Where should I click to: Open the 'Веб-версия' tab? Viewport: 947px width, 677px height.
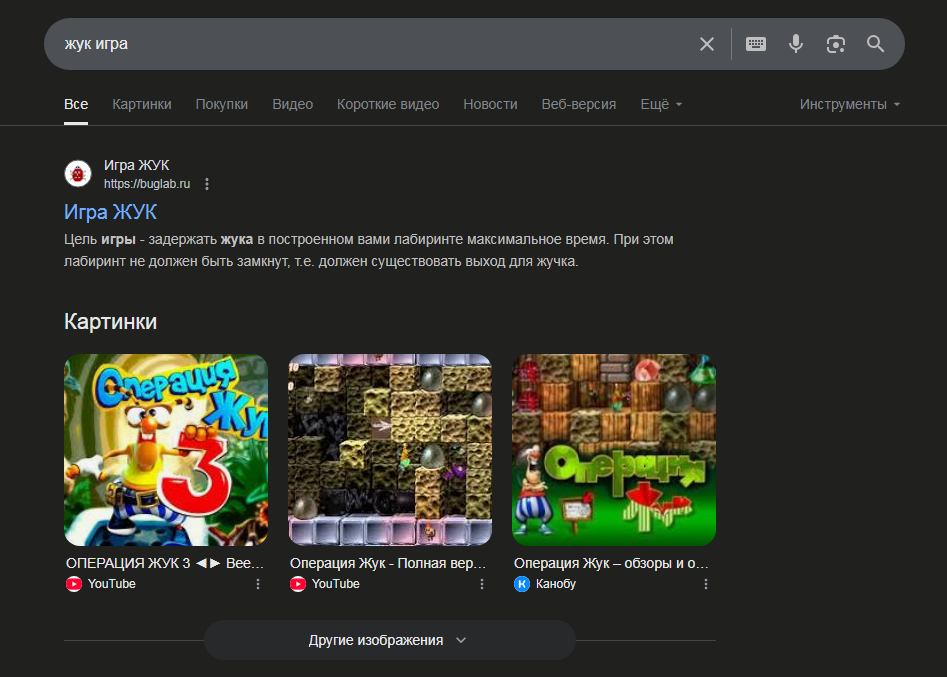pyautogui.click(x=579, y=104)
